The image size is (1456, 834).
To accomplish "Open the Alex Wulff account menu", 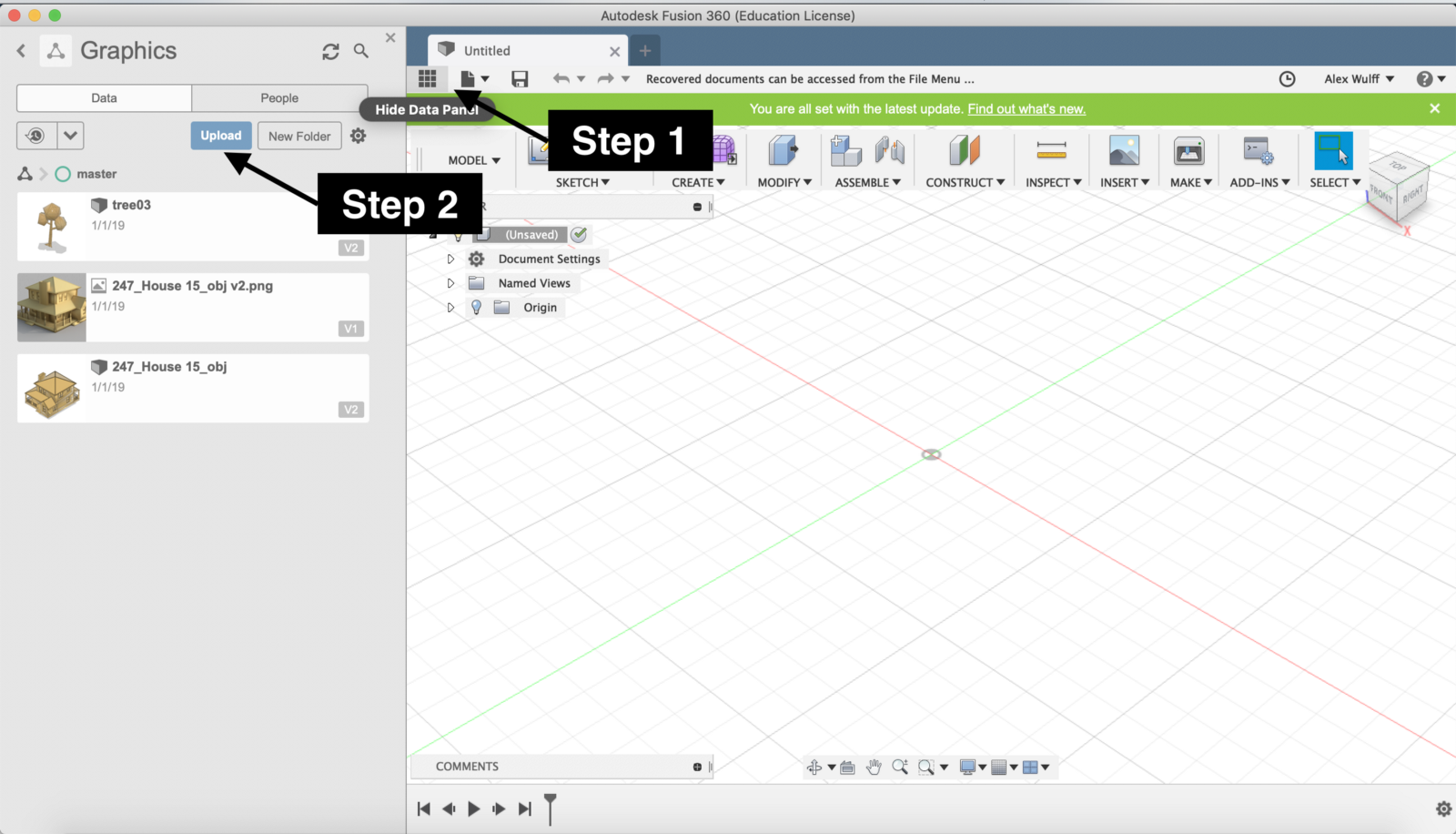I will (x=1359, y=79).
